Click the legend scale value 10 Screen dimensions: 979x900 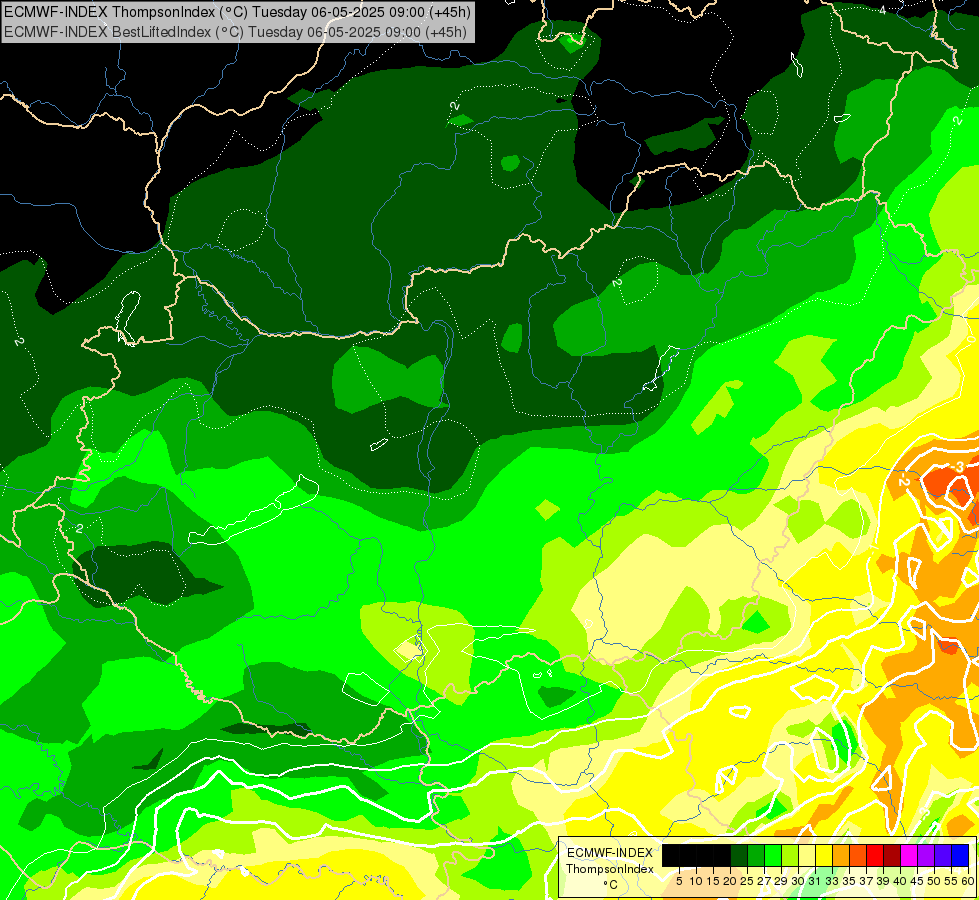[x=696, y=881]
